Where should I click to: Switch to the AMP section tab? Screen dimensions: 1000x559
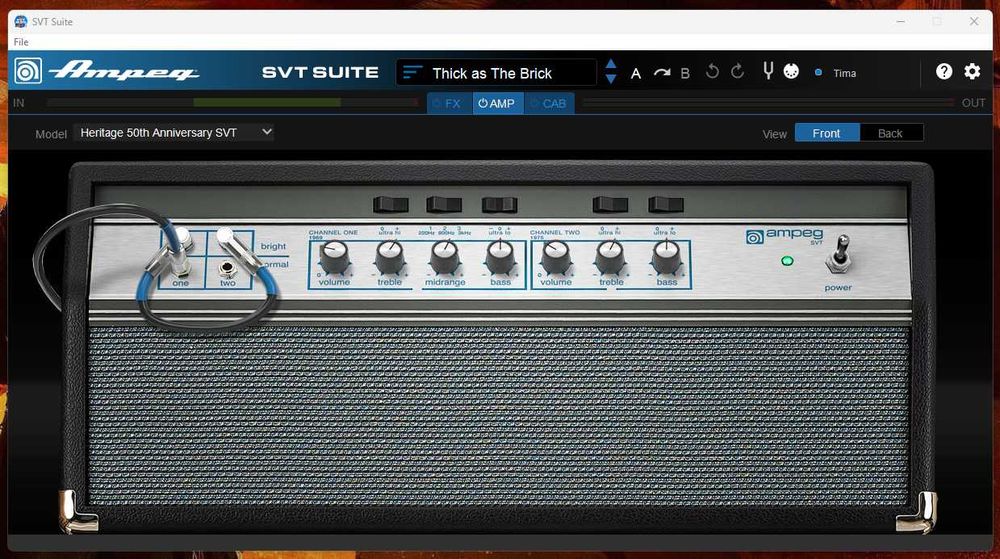[x=497, y=103]
